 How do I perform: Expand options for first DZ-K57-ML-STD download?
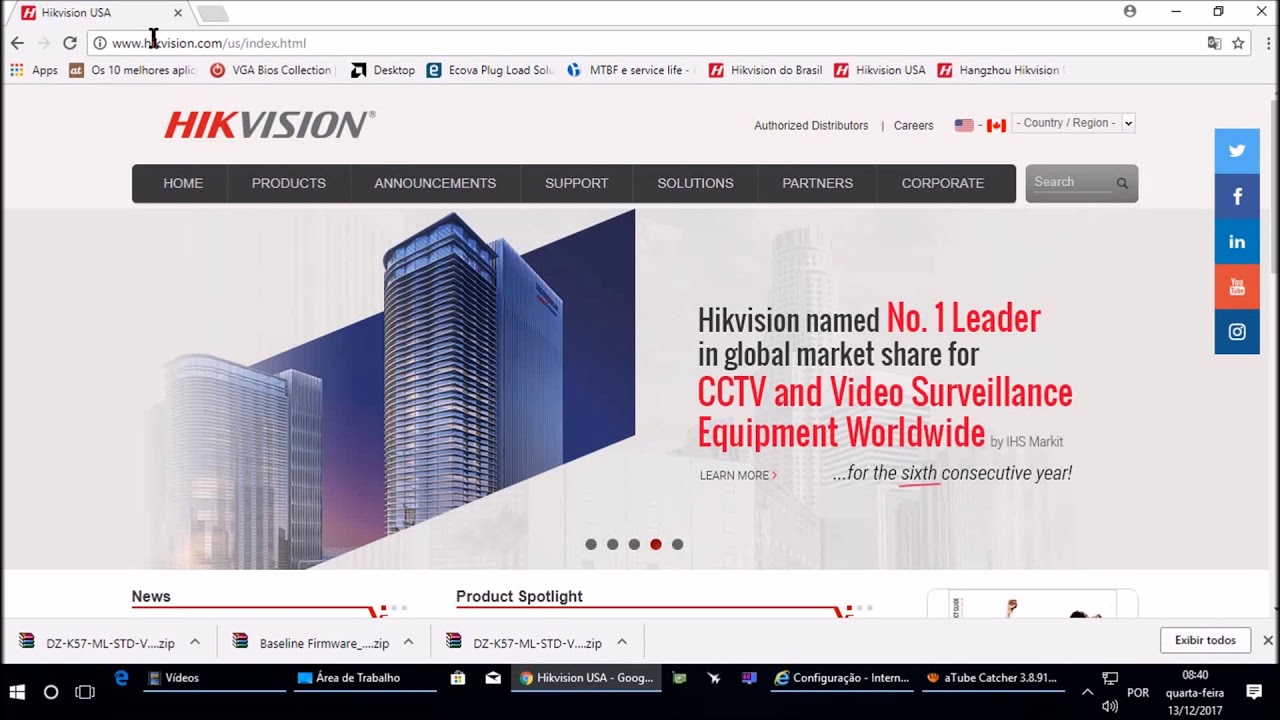pos(195,642)
